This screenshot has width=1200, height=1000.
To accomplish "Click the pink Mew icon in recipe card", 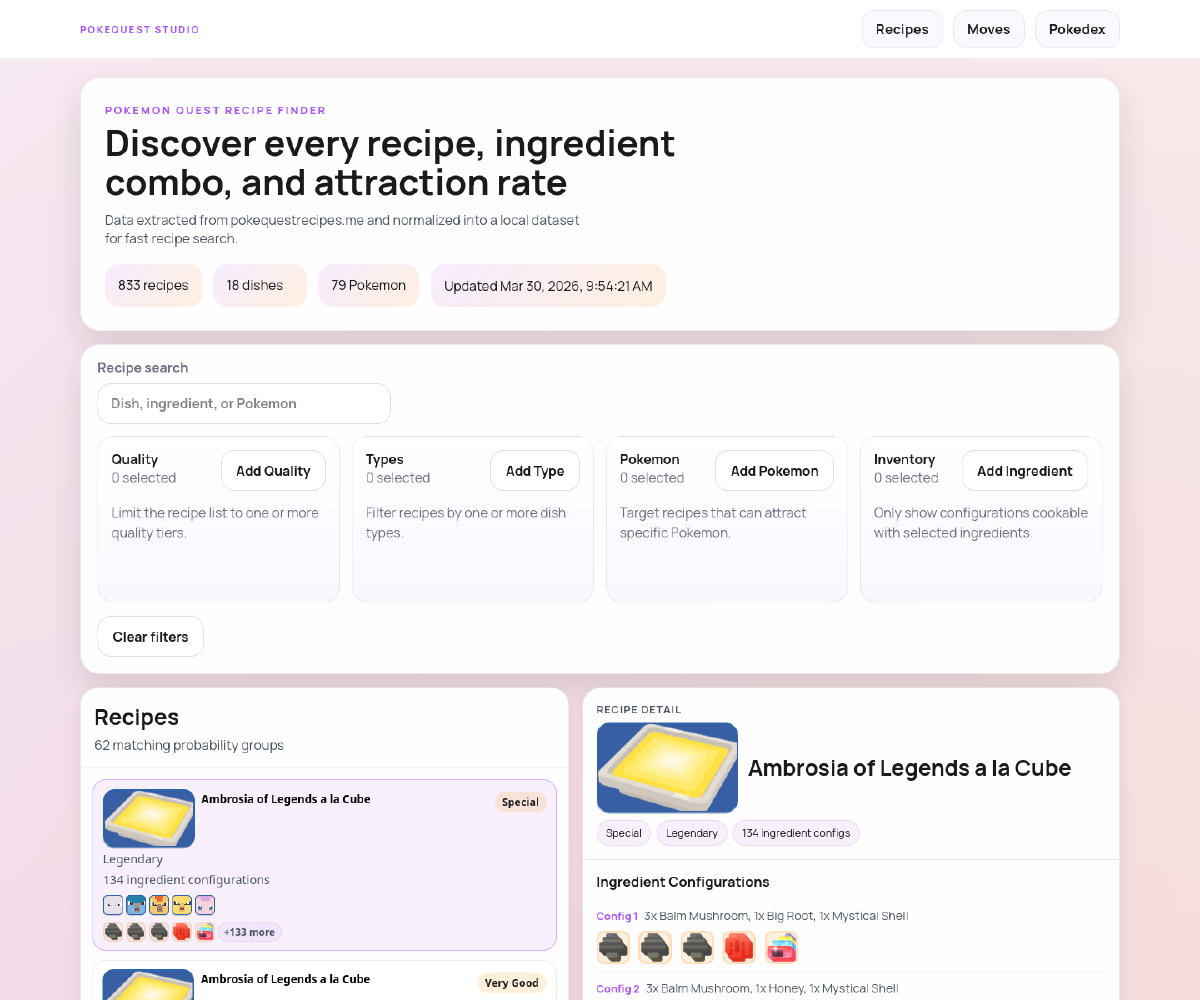I will pyautogui.click(x=205, y=905).
